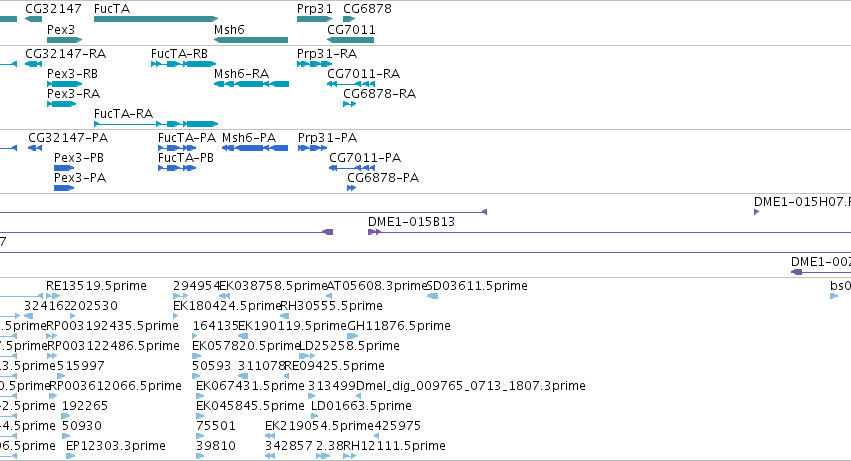Click EST 50930 label
851x461 pixels.
[x=82, y=426]
